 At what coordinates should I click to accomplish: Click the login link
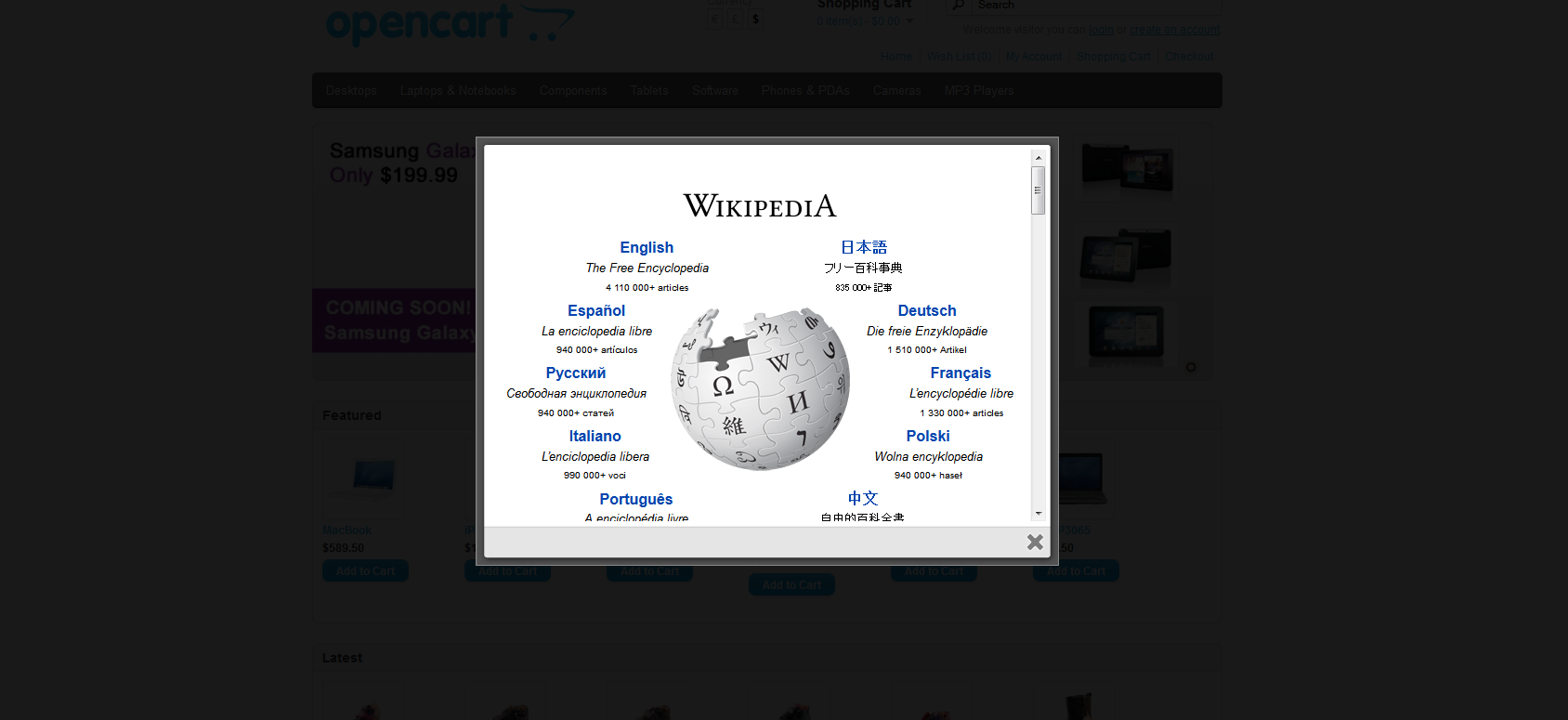(1101, 30)
